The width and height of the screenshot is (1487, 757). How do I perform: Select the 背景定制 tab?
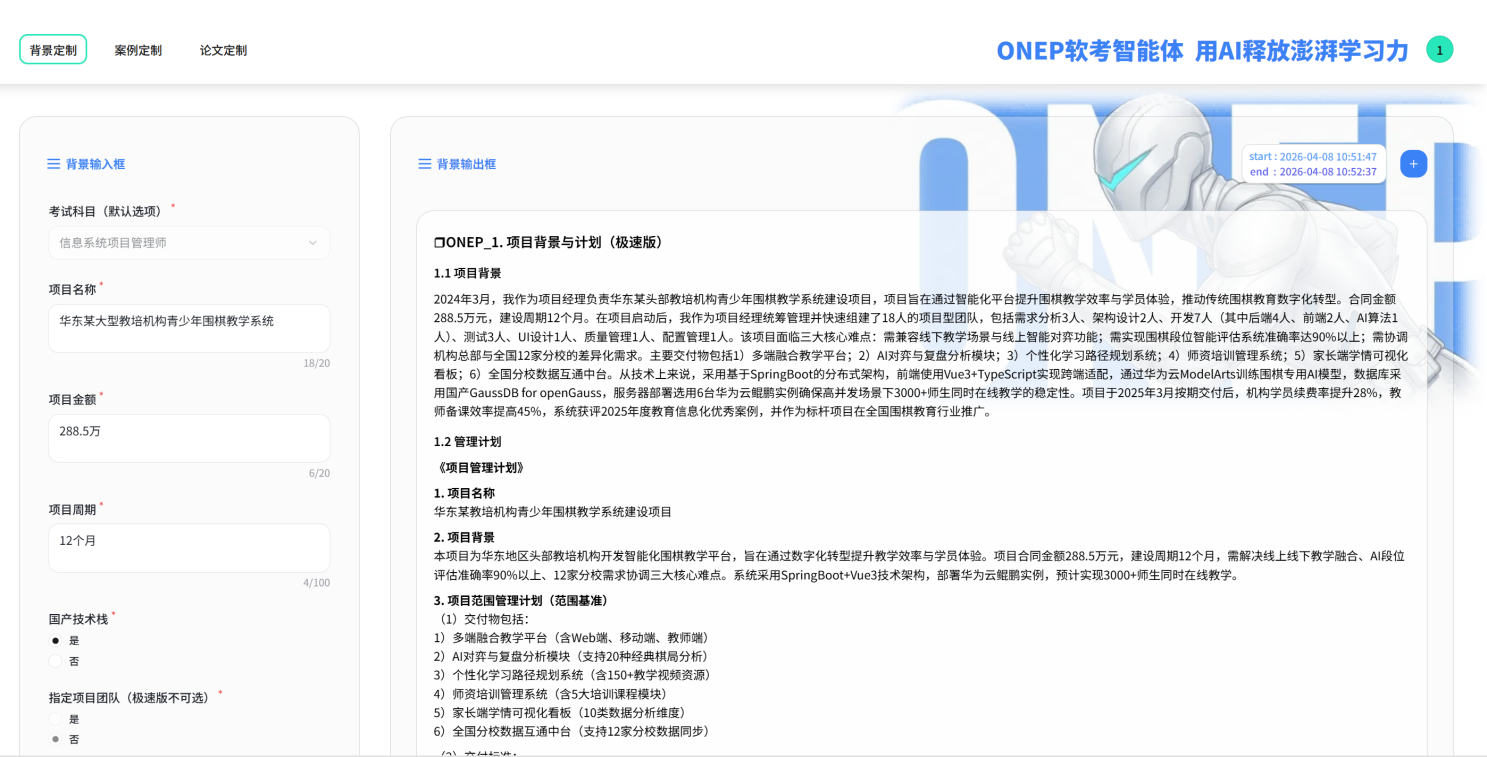click(52, 48)
